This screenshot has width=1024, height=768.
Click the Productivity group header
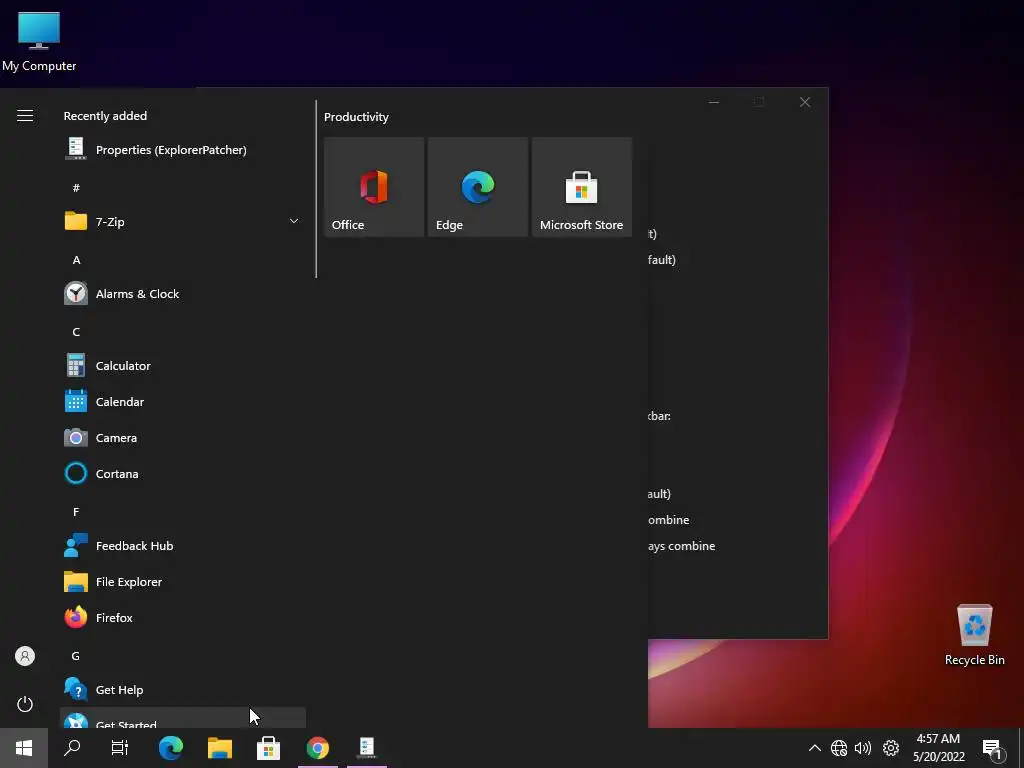point(356,117)
